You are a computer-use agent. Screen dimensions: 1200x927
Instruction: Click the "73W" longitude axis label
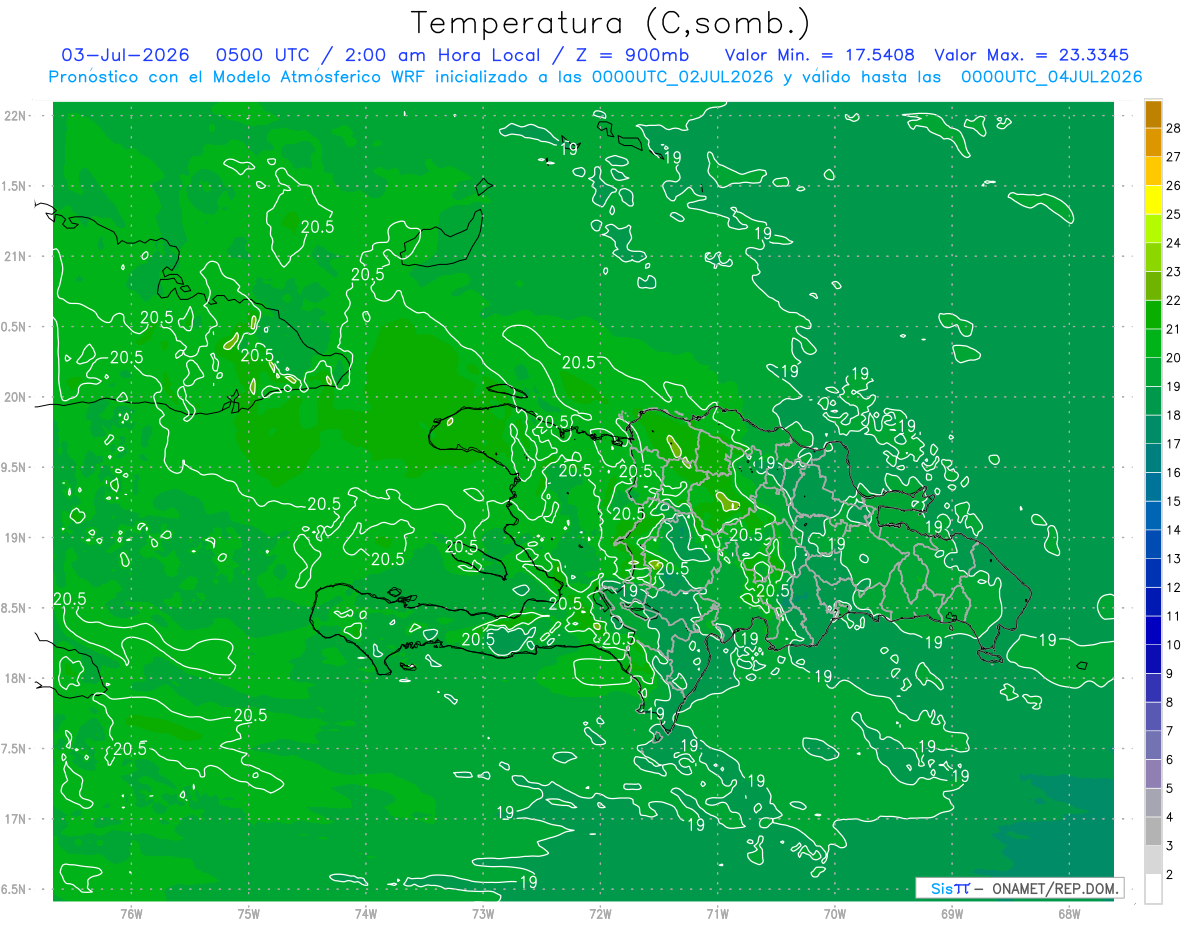483,914
